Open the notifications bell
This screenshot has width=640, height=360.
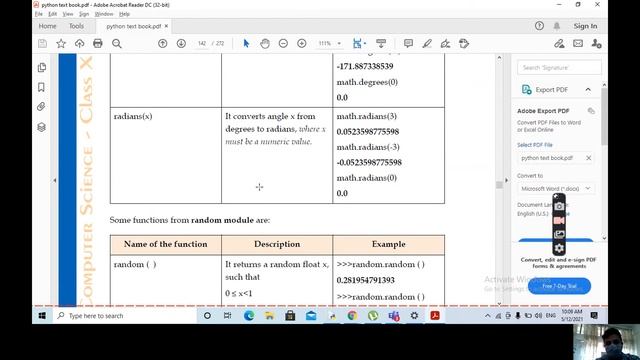click(557, 26)
